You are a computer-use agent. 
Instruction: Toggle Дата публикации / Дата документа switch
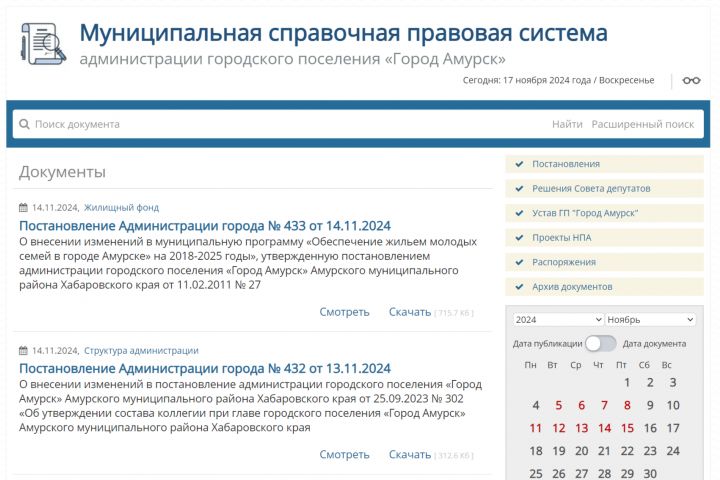(601, 344)
